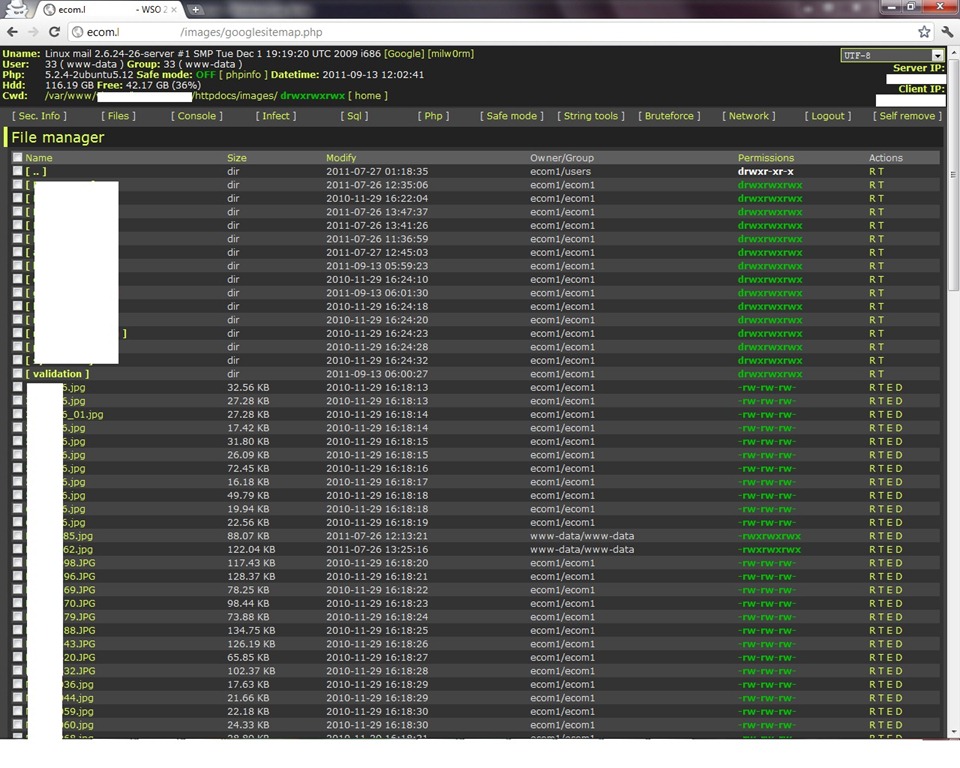Tick the select-all checkbox beside Name header
Screen dimensions: 960x768
pos(17,157)
